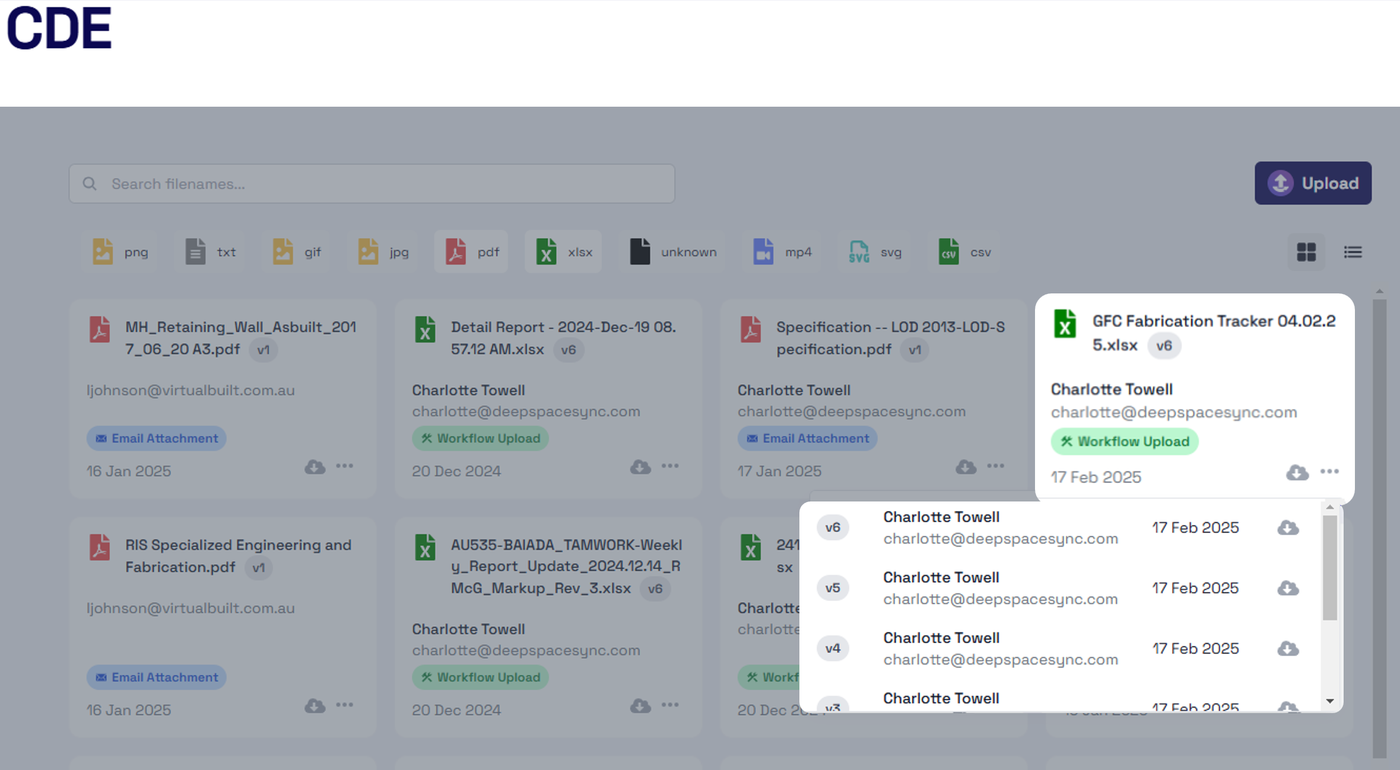
Task: Open more options for Detail Report xlsx
Action: (x=670, y=466)
